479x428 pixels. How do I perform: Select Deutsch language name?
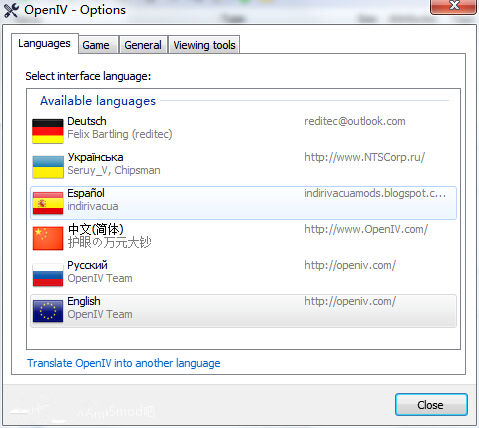(x=87, y=121)
